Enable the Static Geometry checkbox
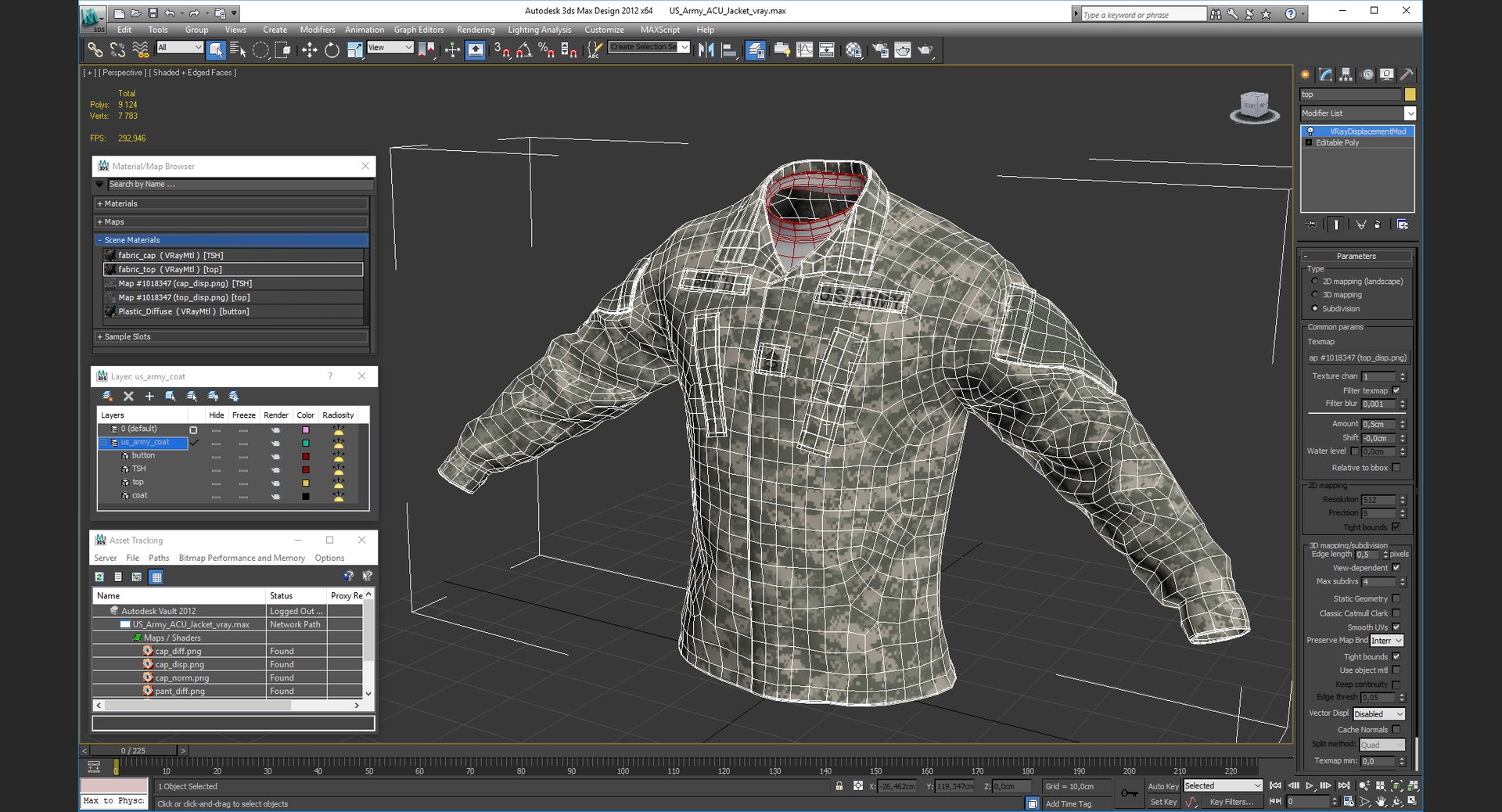 pyautogui.click(x=1396, y=598)
